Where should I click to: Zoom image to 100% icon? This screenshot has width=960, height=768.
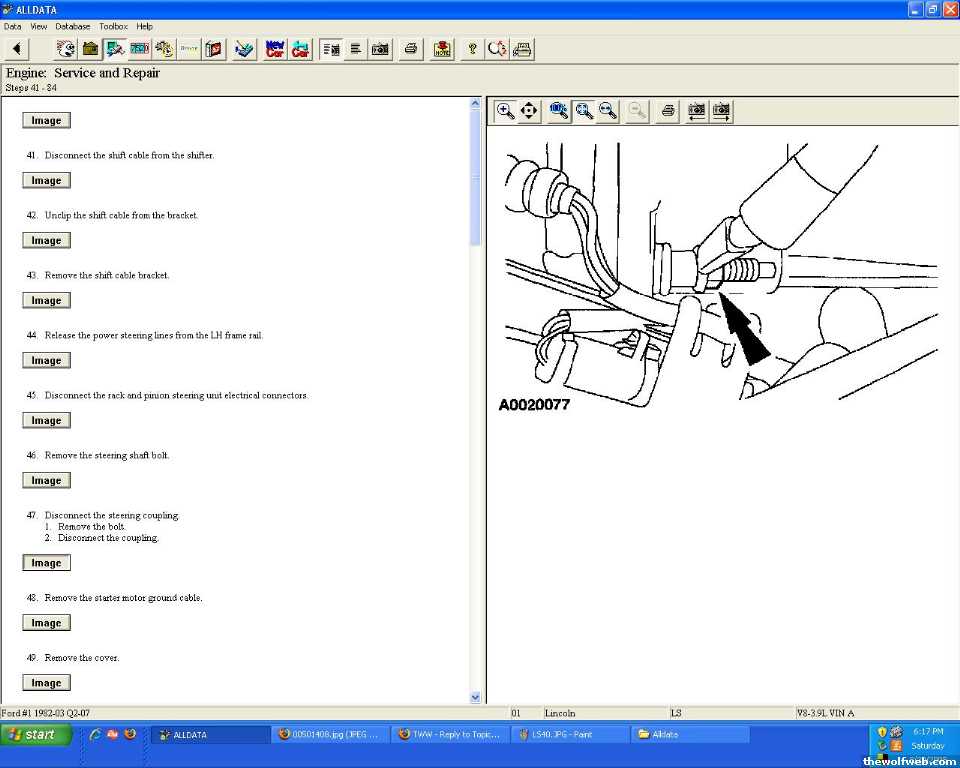pyautogui.click(x=559, y=111)
